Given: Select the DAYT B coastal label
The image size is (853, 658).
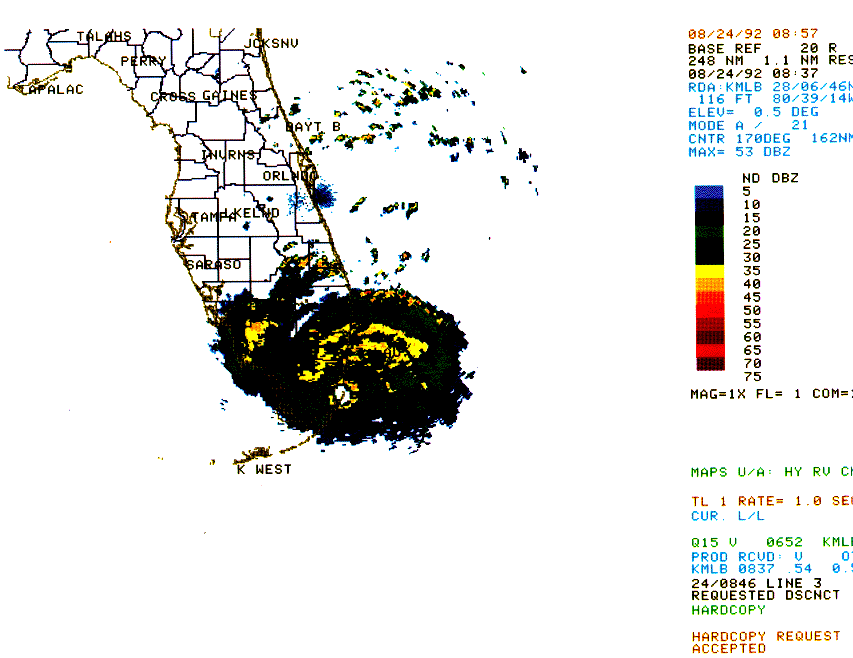Looking at the screenshot, I should pyautogui.click(x=313, y=127).
